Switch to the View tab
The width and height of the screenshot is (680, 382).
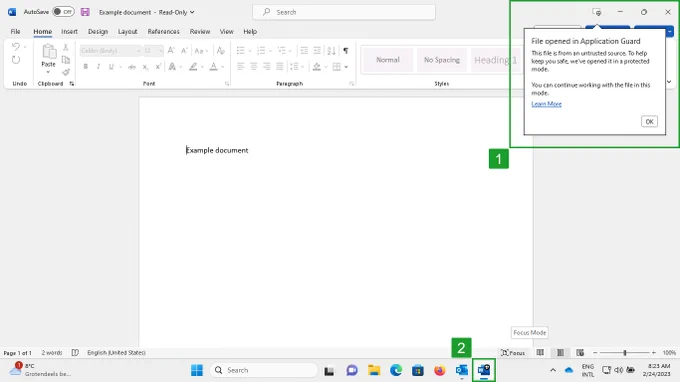tap(226, 32)
